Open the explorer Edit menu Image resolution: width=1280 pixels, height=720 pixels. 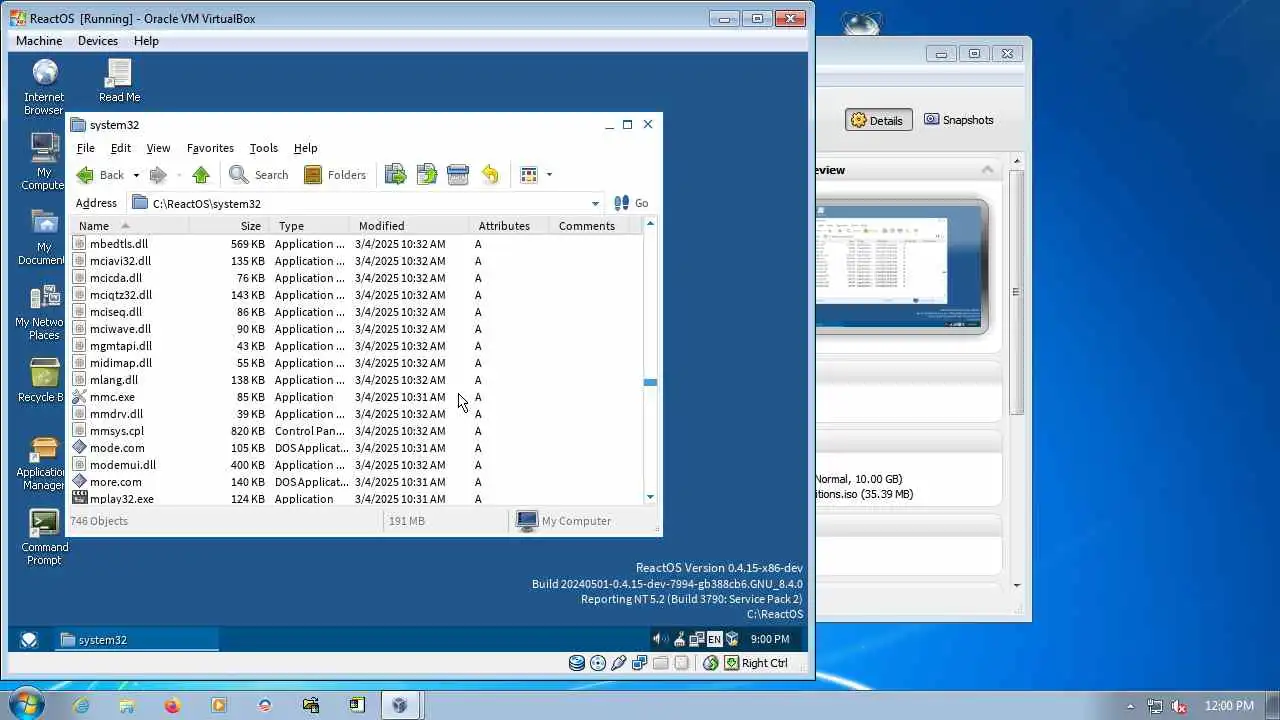pyautogui.click(x=120, y=148)
